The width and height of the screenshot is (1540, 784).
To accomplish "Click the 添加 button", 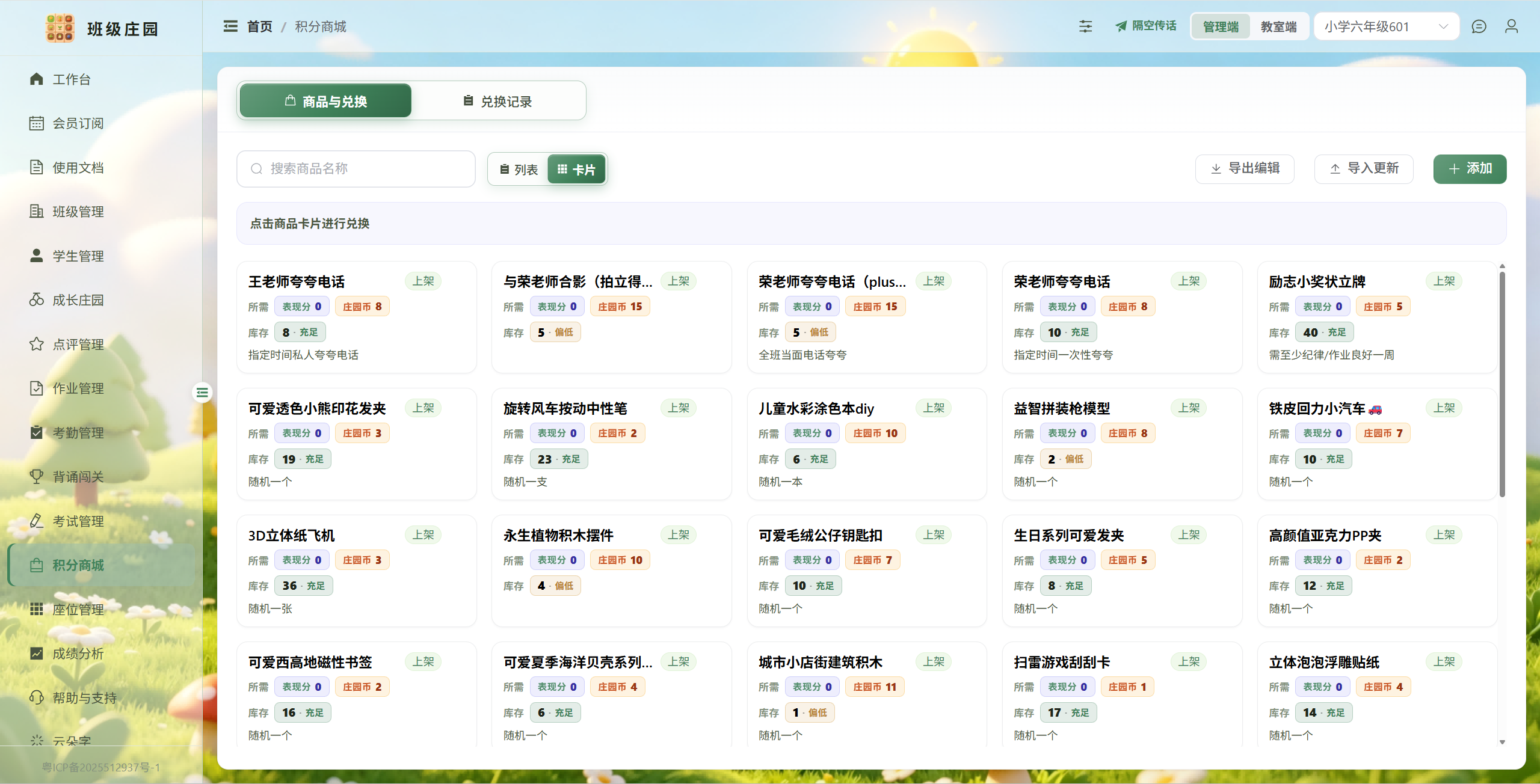I will coord(1470,168).
